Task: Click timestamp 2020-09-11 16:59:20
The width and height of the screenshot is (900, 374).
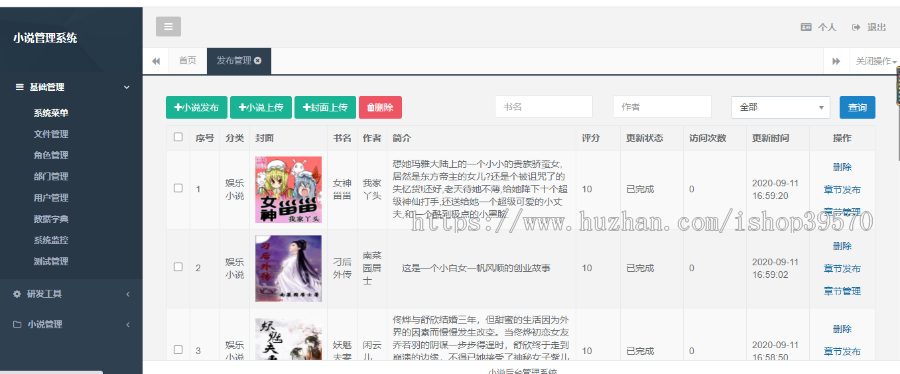Action: pos(775,189)
